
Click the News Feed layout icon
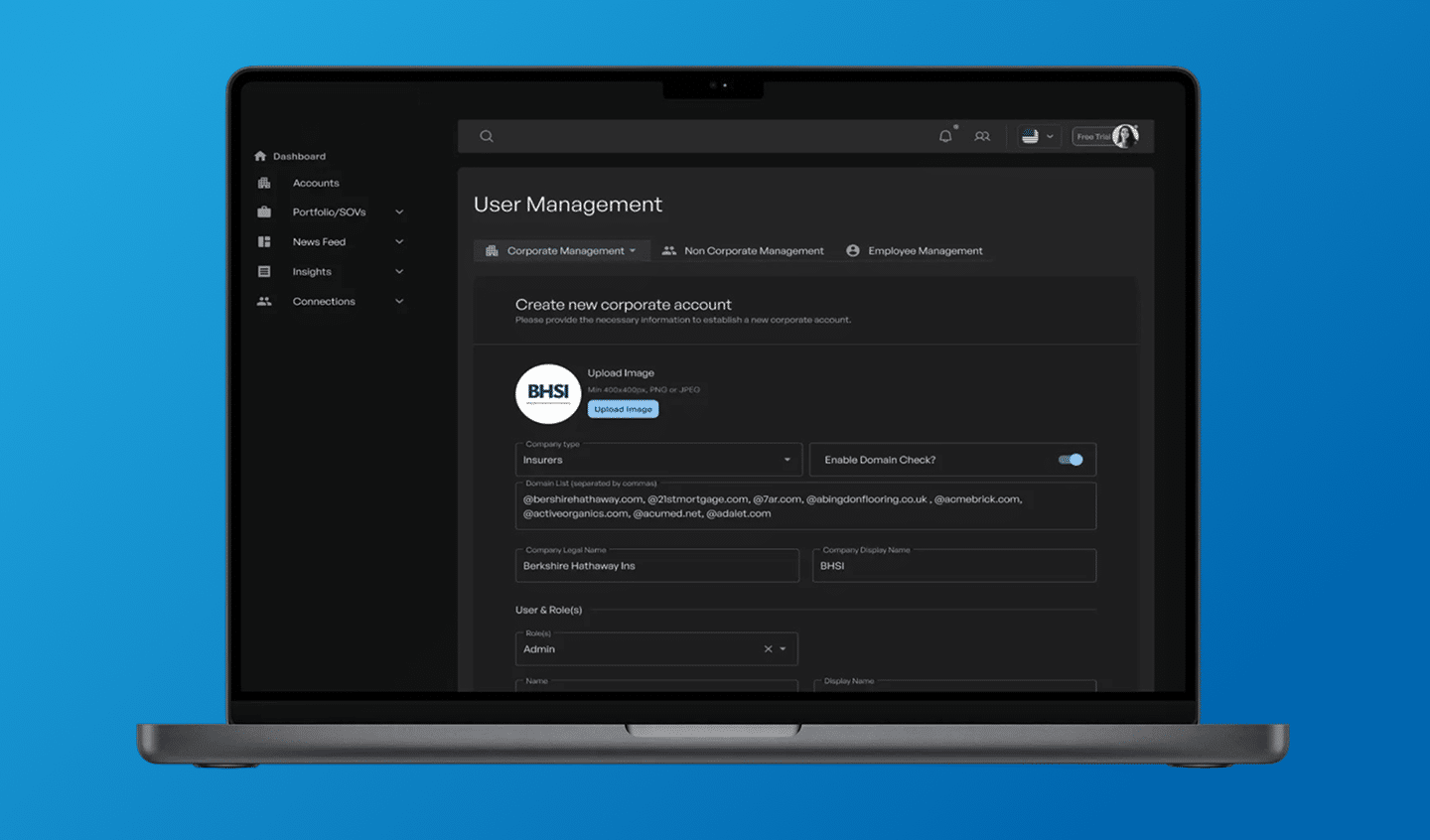(x=264, y=241)
